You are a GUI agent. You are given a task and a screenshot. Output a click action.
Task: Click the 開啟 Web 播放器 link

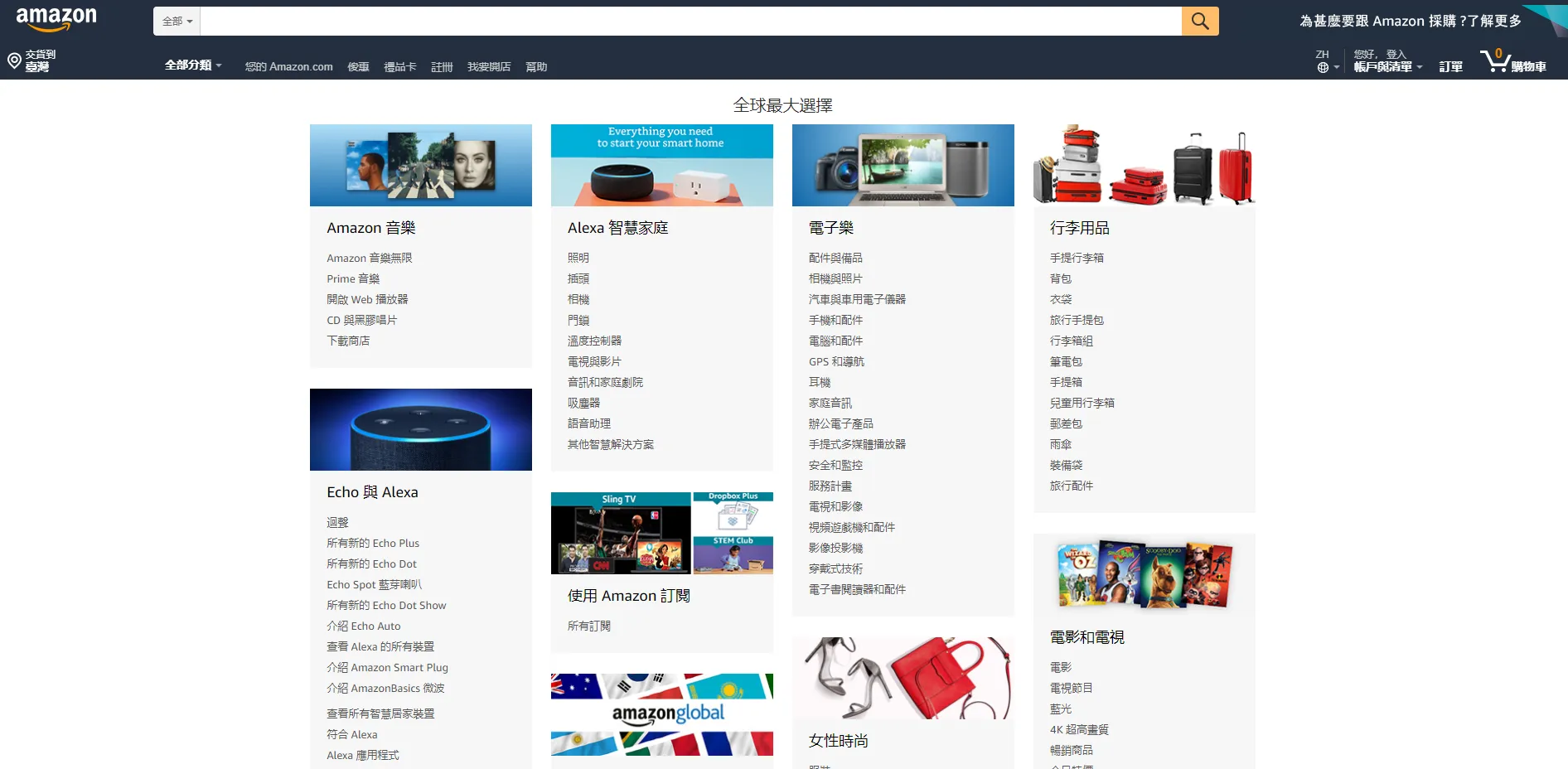point(367,300)
